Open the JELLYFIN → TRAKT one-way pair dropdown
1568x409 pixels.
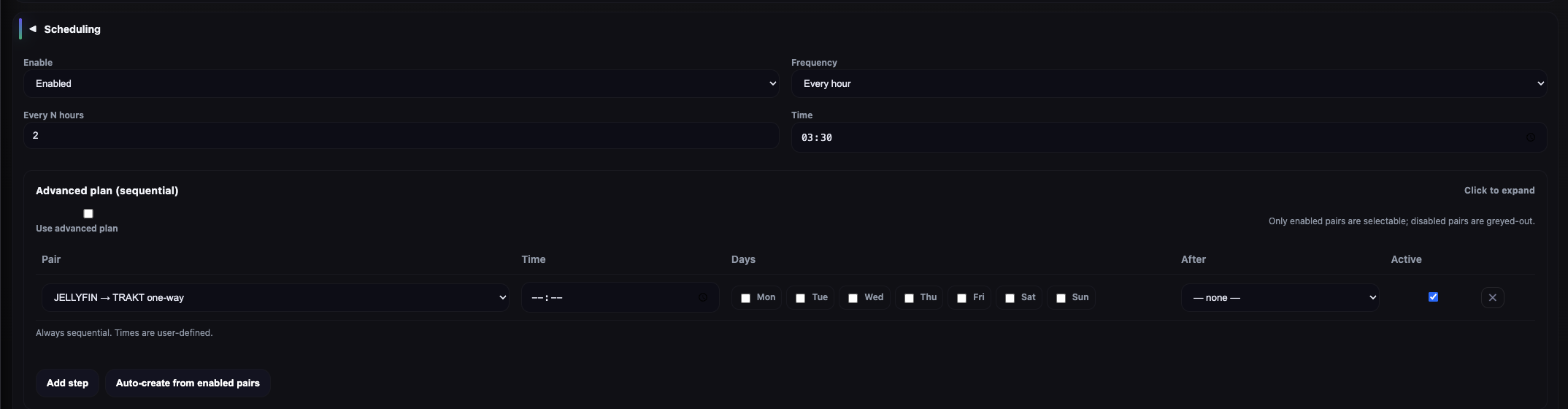275,297
